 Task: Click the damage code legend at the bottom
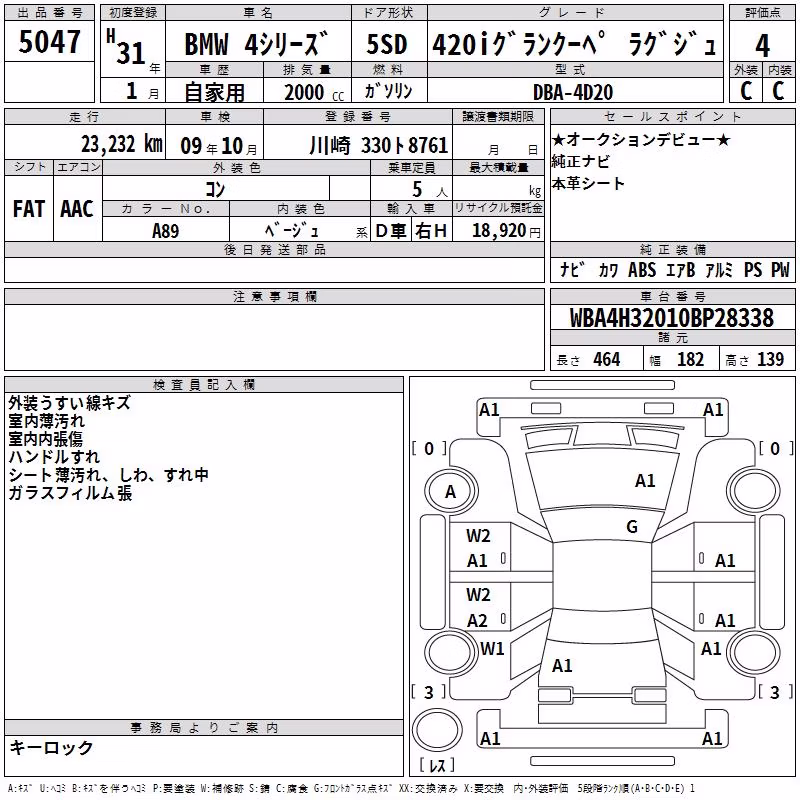click(351, 789)
